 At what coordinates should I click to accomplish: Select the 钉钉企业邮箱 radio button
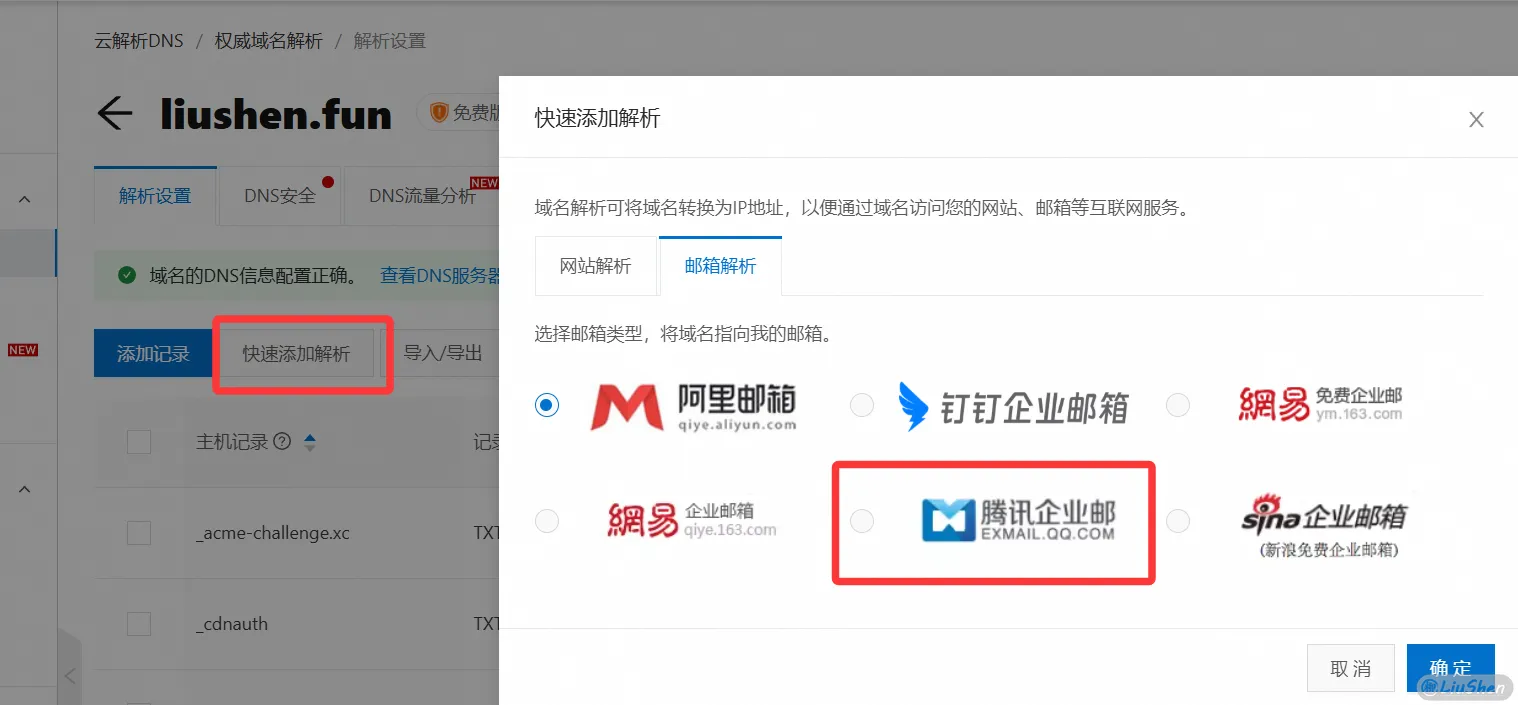pyautogui.click(x=861, y=404)
